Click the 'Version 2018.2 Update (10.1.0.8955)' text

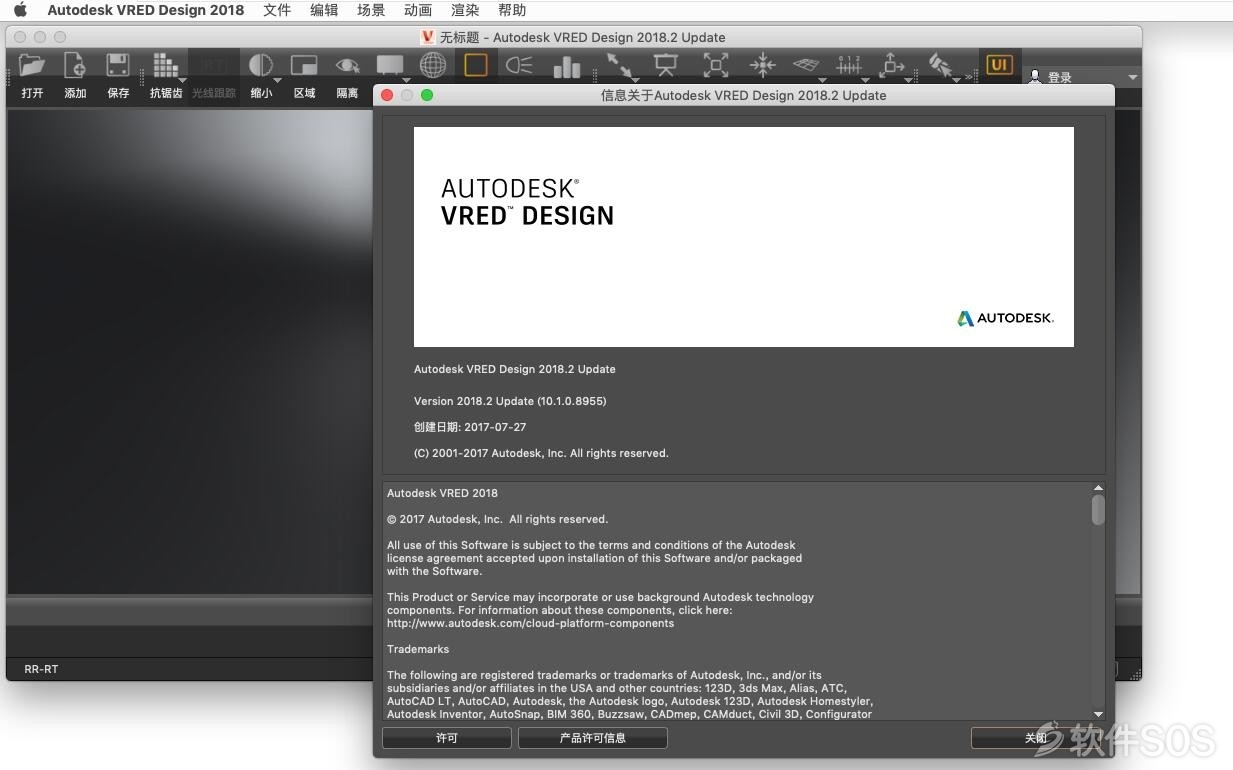click(510, 401)
